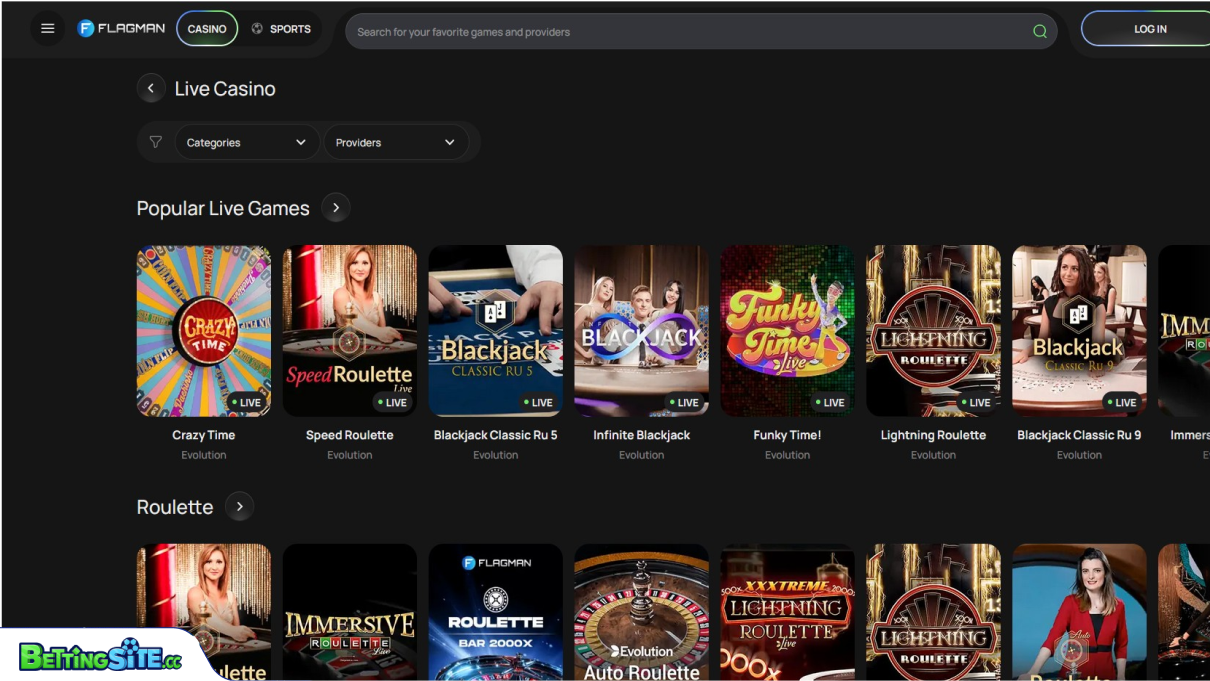Open the hamburger menu
The height and width of the screenshot is (681, 1210).
47,29
